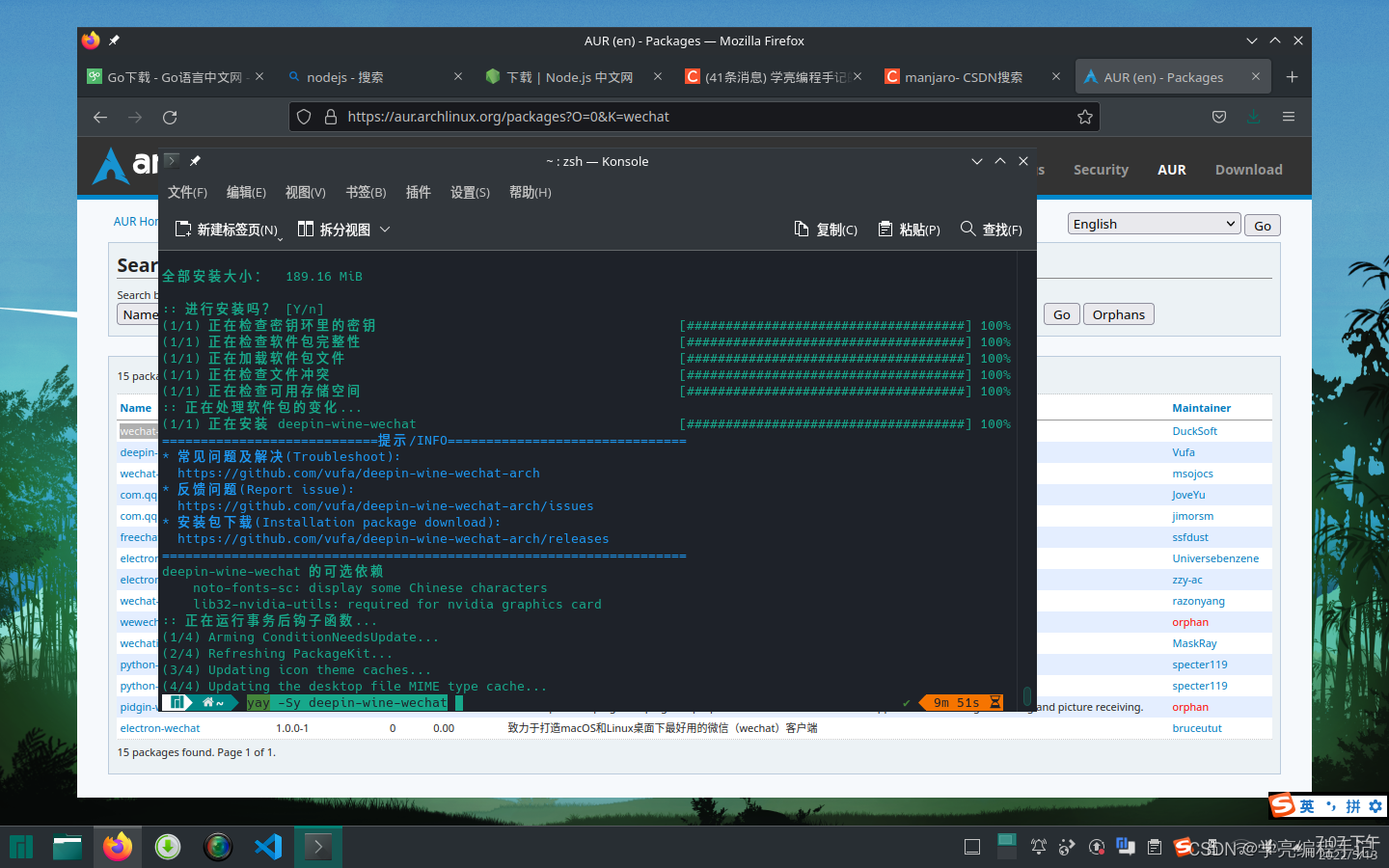The width and height of the screenshot is (1389, 868).
Task: Click the Download nav link
Action: tap(1249, 170)
